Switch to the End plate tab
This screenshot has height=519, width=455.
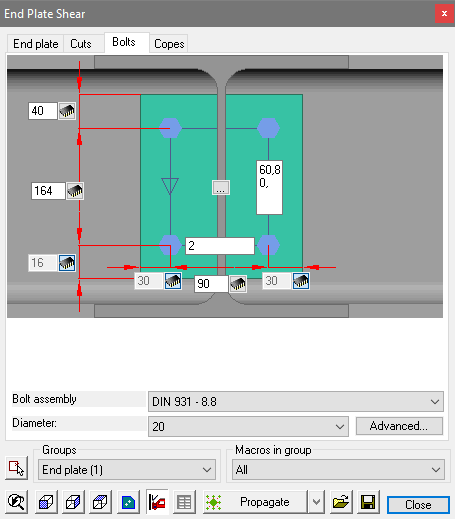click(36, 44)
